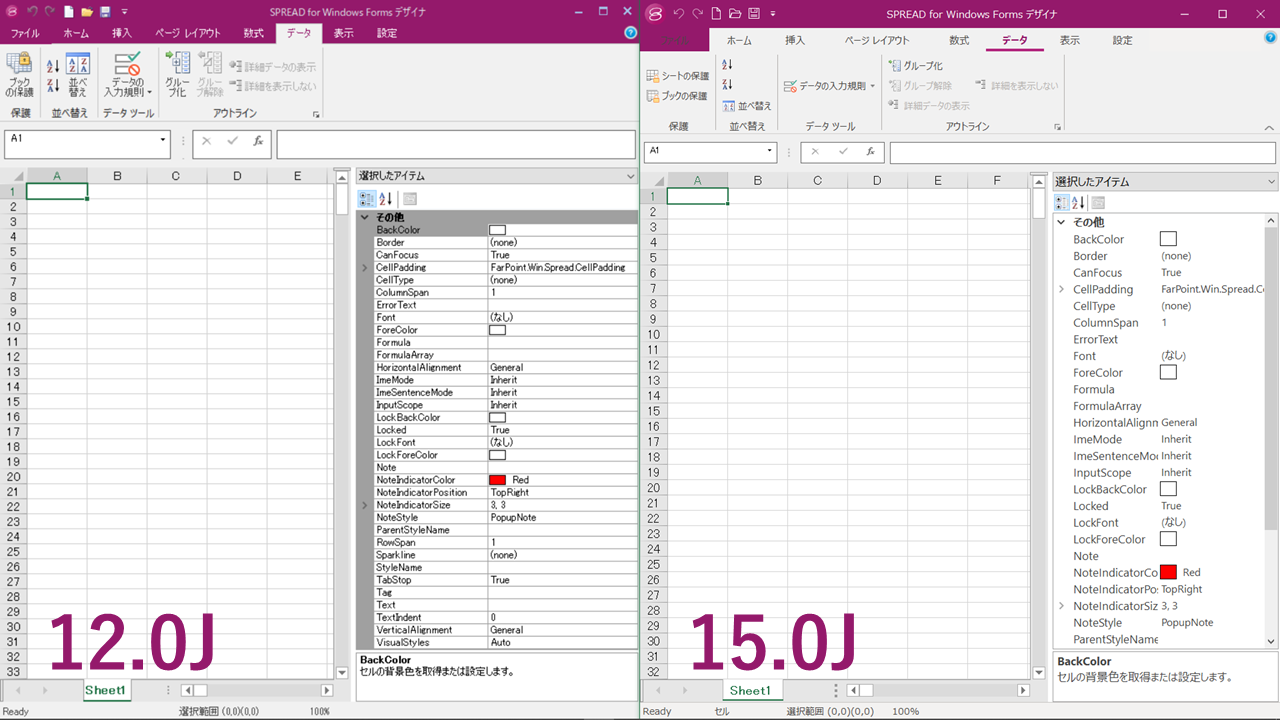1280x720 pixels.
Task: Click BackColor swatch in right window property grid
Action: point(1168,239)
